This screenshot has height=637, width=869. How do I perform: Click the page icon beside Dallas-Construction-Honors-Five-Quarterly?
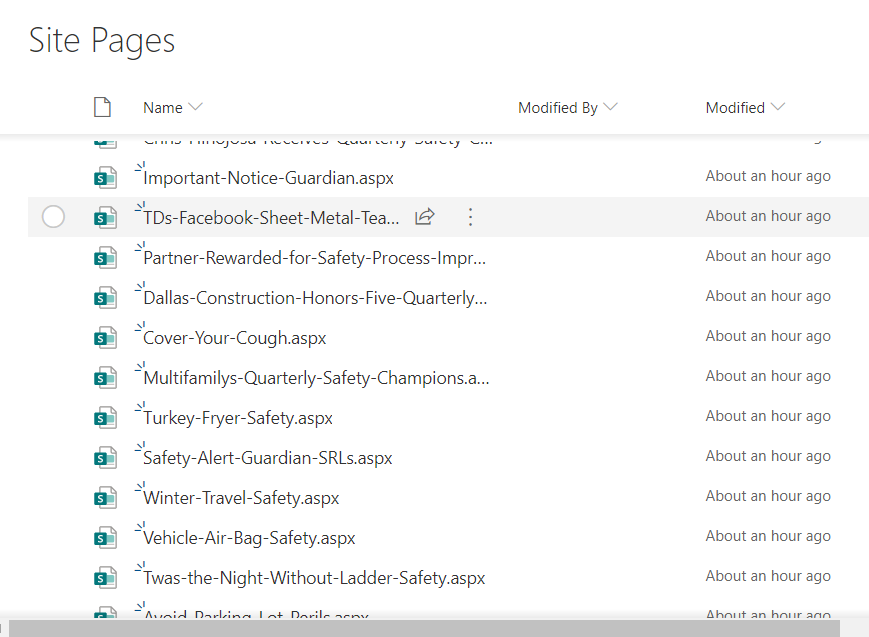105,298
